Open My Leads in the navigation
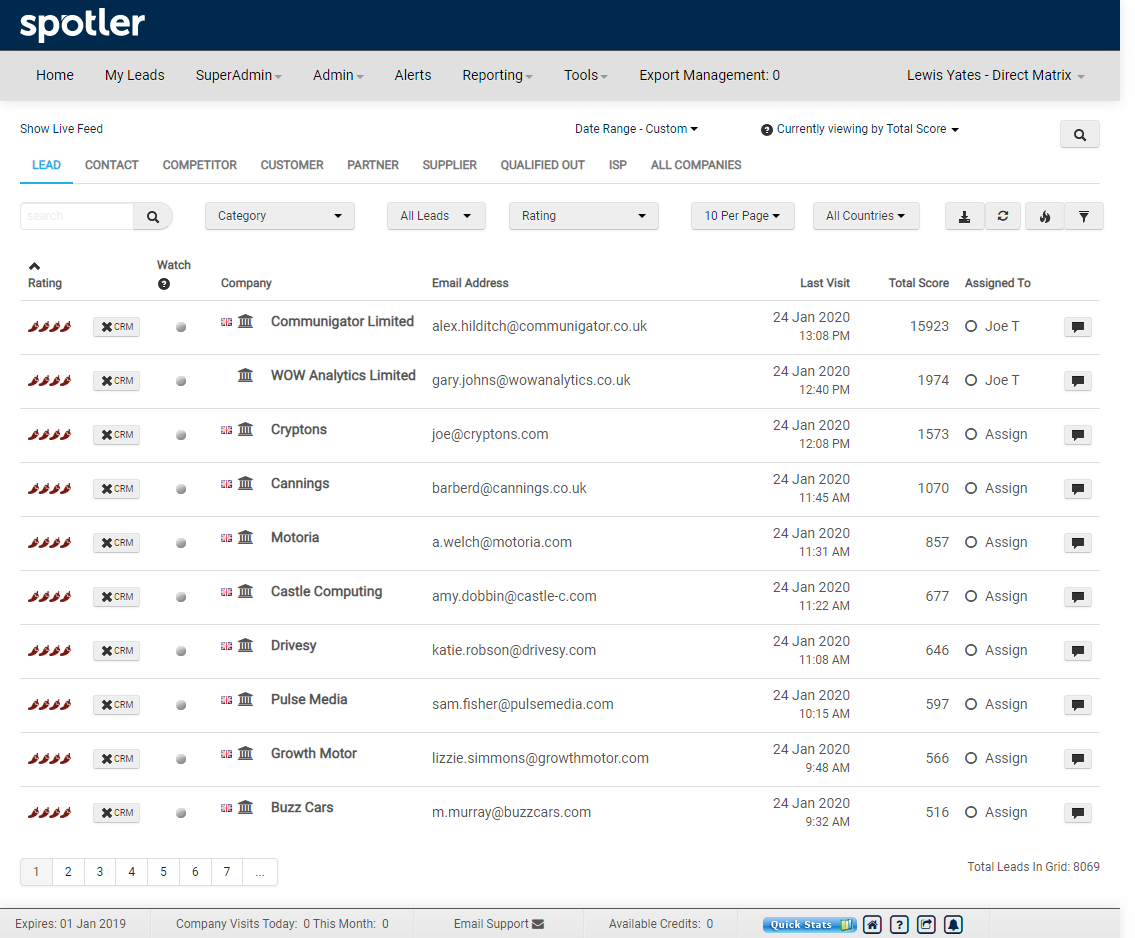The height and width of the screenshot is (938, 1135). click(135, 75)
